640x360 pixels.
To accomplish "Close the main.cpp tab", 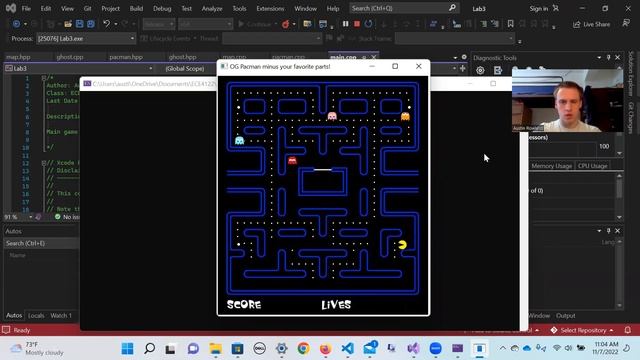I will tap(373, 57).
